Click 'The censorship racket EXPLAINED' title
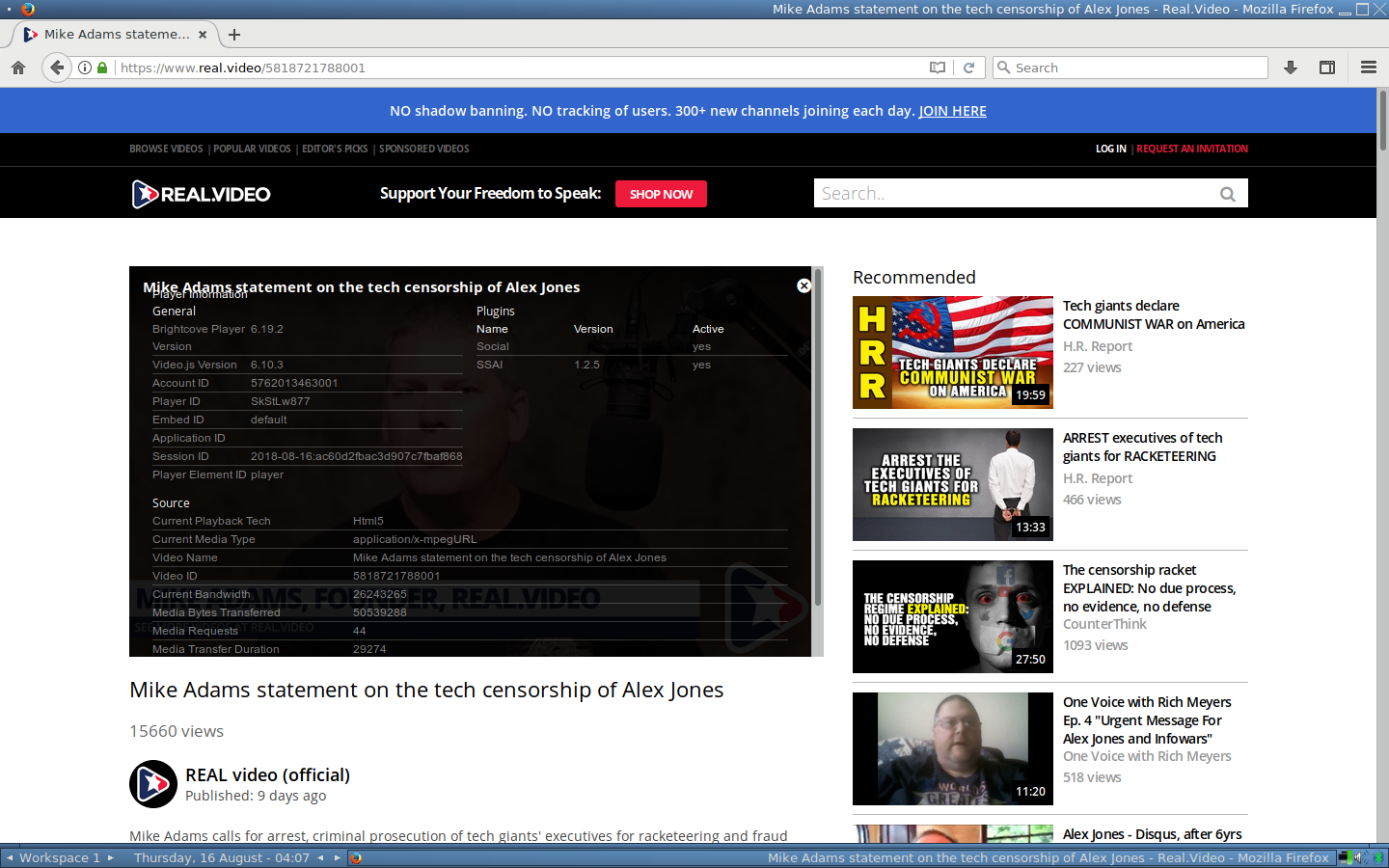 click(1149, 588)
